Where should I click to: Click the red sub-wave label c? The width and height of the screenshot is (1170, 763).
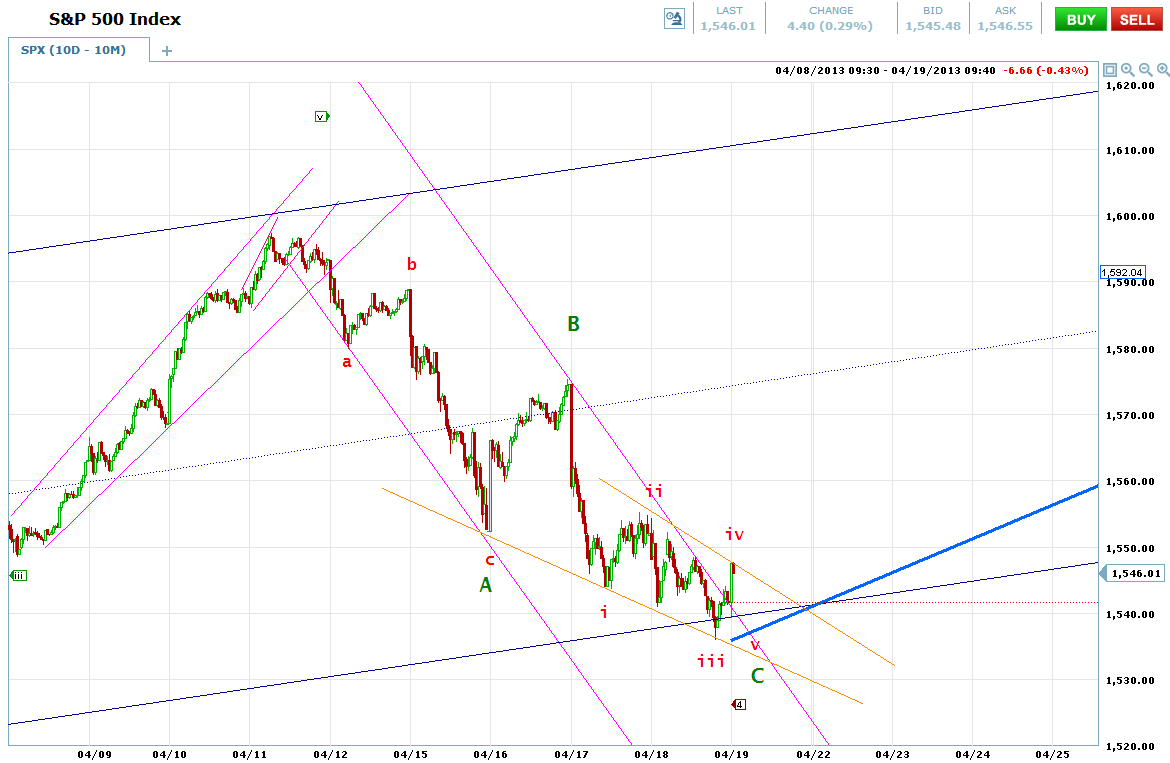pos(489,560)
